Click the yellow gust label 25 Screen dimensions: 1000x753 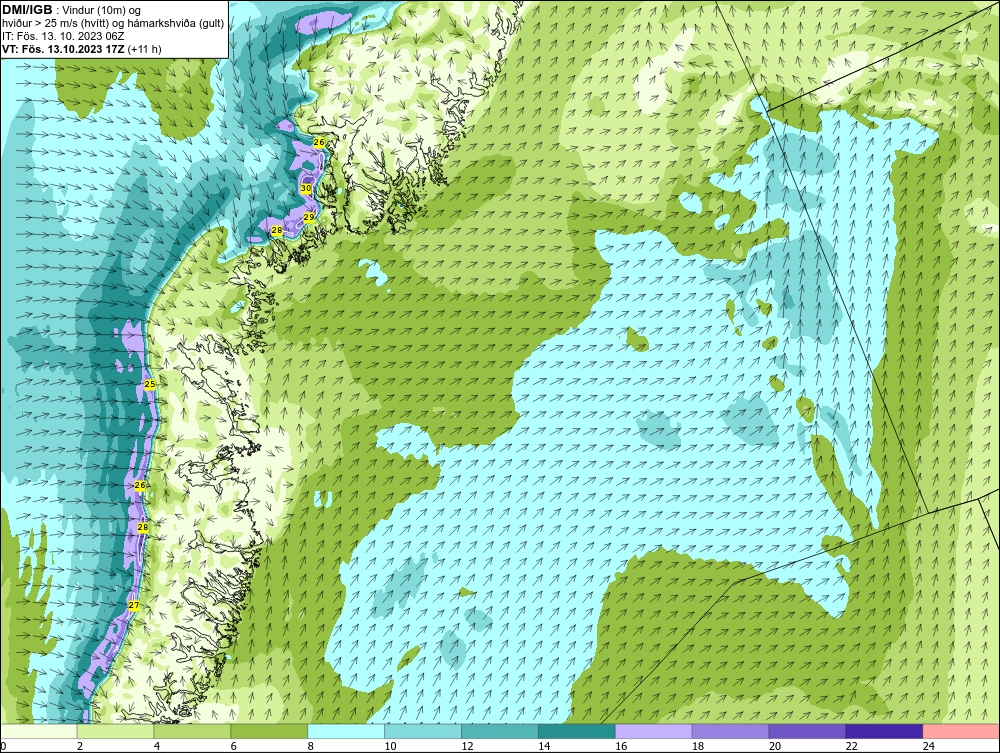point(150,384)
